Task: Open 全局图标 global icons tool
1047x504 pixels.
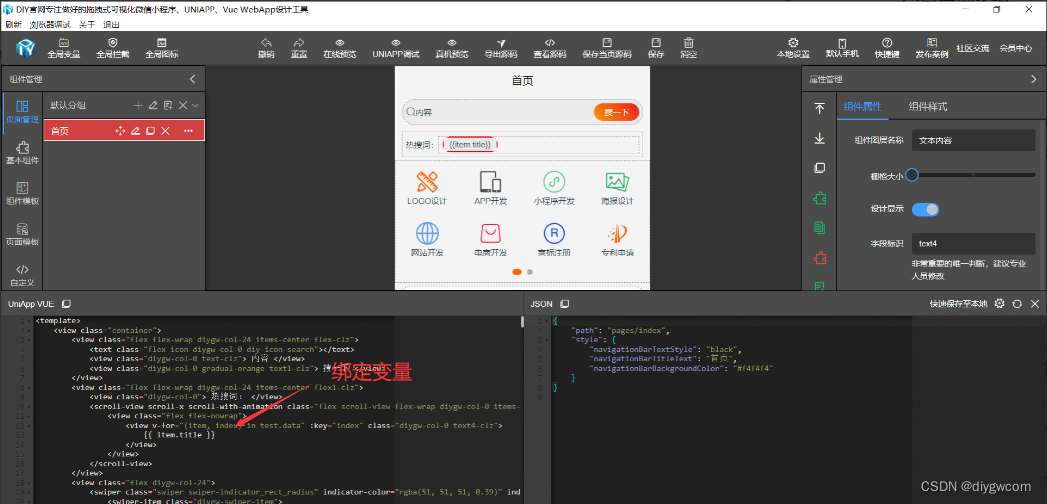Action: click(x=162, y=48)
